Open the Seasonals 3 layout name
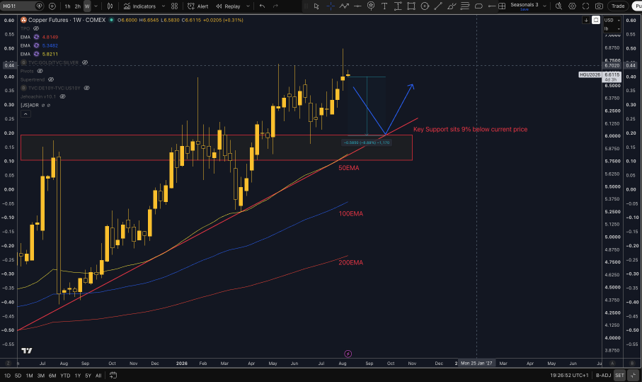The height and width of the screenshot is (382, 642). pos(524,5)
